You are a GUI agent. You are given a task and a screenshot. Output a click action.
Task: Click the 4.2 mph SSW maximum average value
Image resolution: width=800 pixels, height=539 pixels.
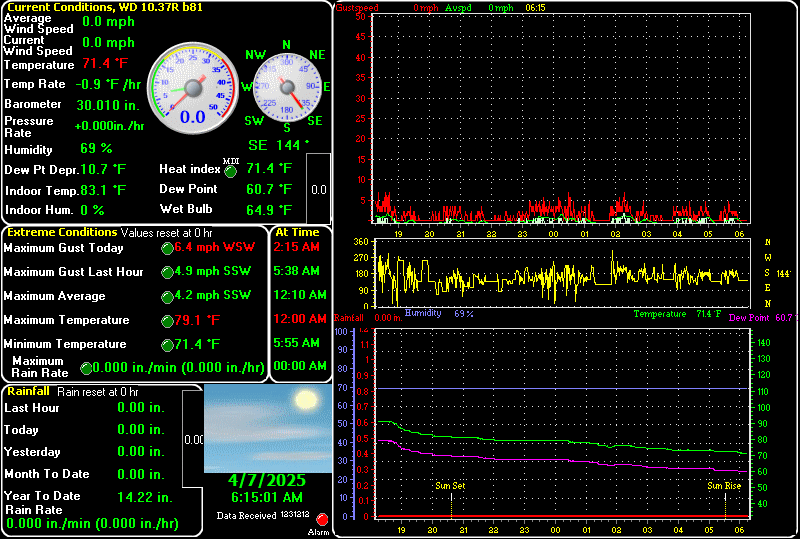(213, 295)
